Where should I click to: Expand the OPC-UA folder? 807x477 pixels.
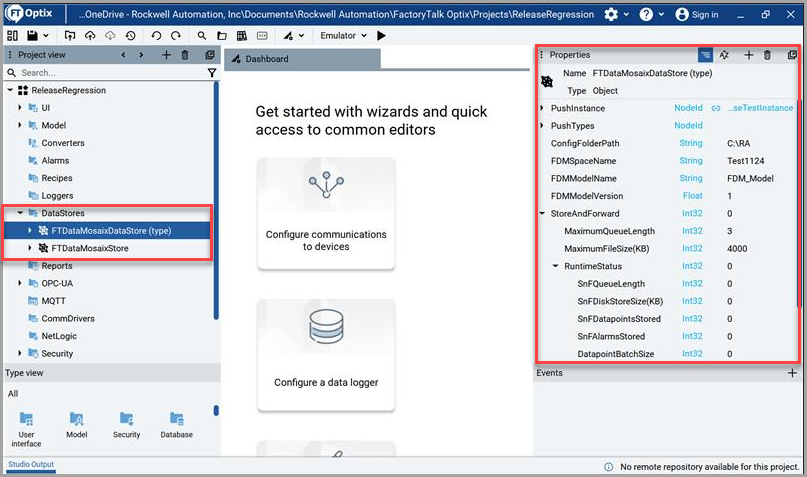(20, 283)
